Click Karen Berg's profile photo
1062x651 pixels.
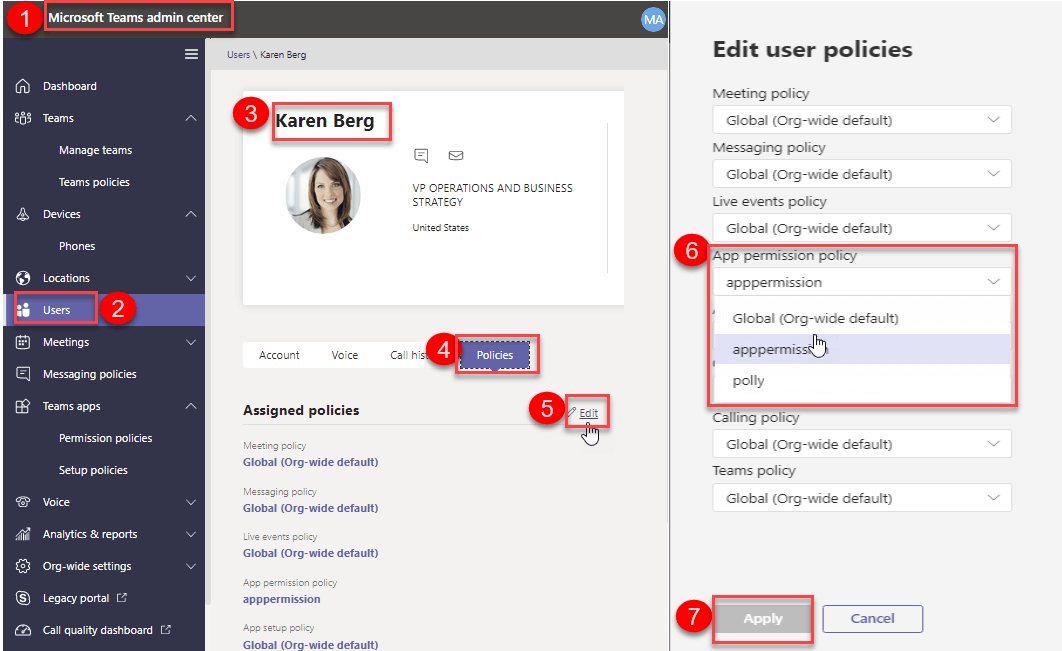[324, 195]
